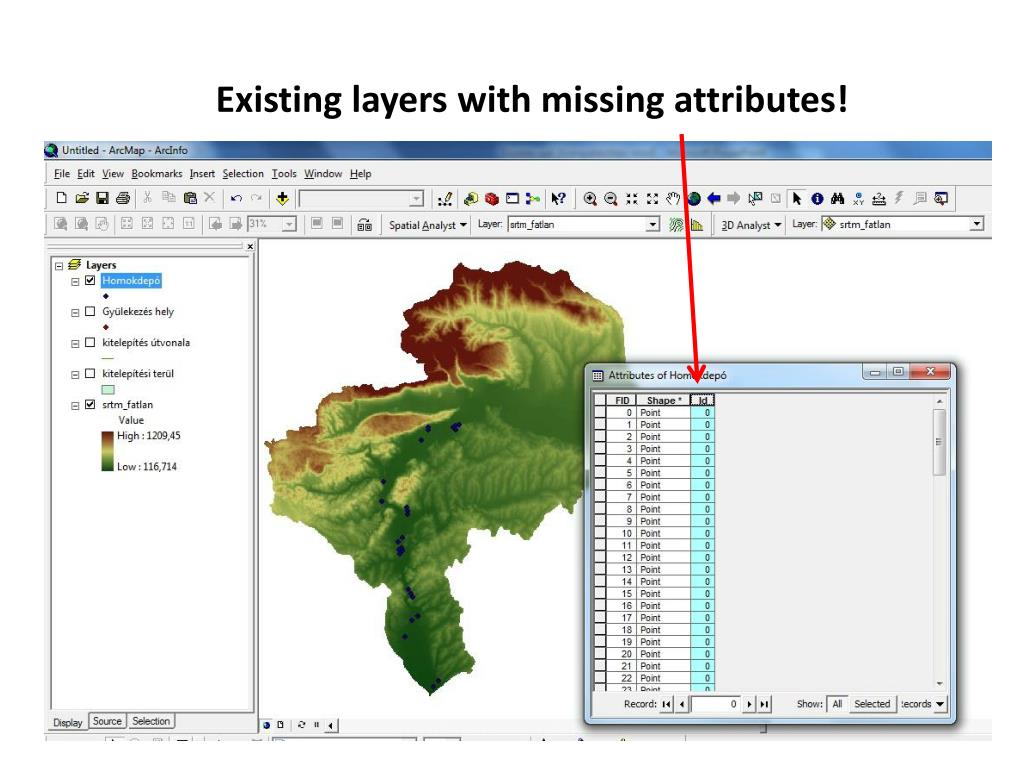Click the srtm_fatlan elevation color ramp
Screen dimensions: 1024x768
coord(108,451)
